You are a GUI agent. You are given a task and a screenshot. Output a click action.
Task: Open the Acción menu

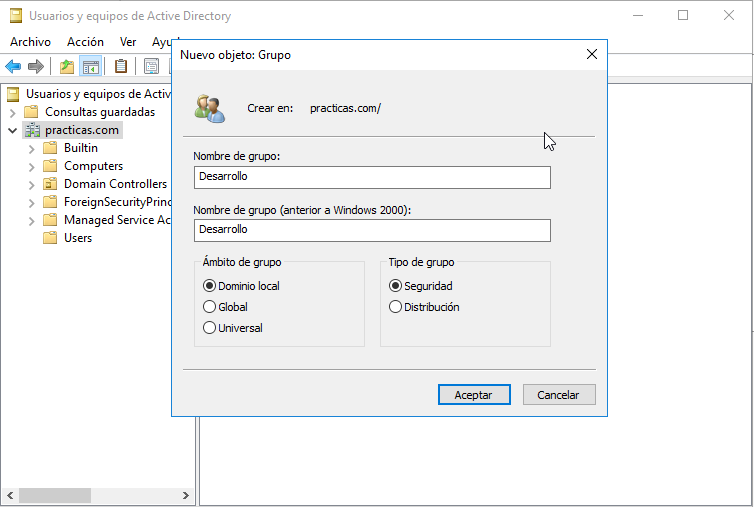85,42
